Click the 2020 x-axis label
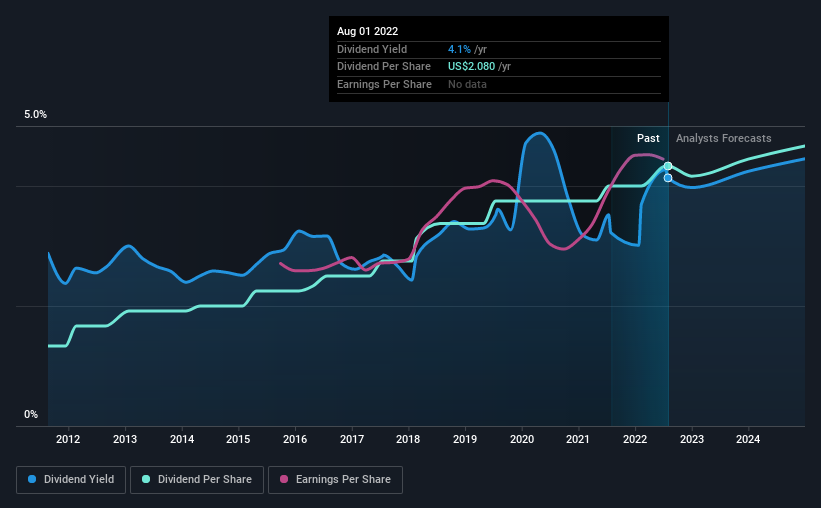Screen dimensions: 821x508 [522, 439]
